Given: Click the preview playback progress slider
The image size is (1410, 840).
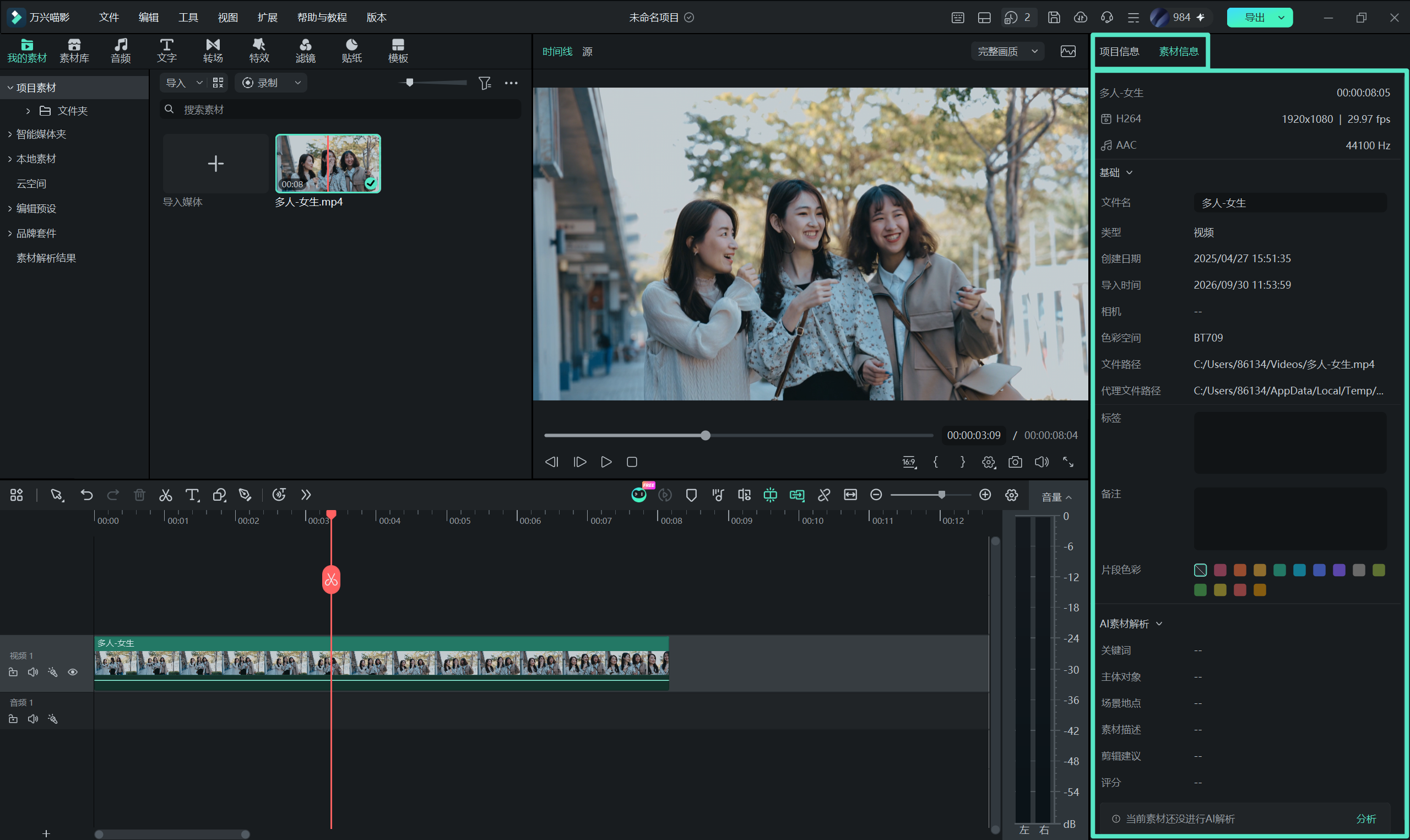Looking at the screenshot, I should [739, 435].
